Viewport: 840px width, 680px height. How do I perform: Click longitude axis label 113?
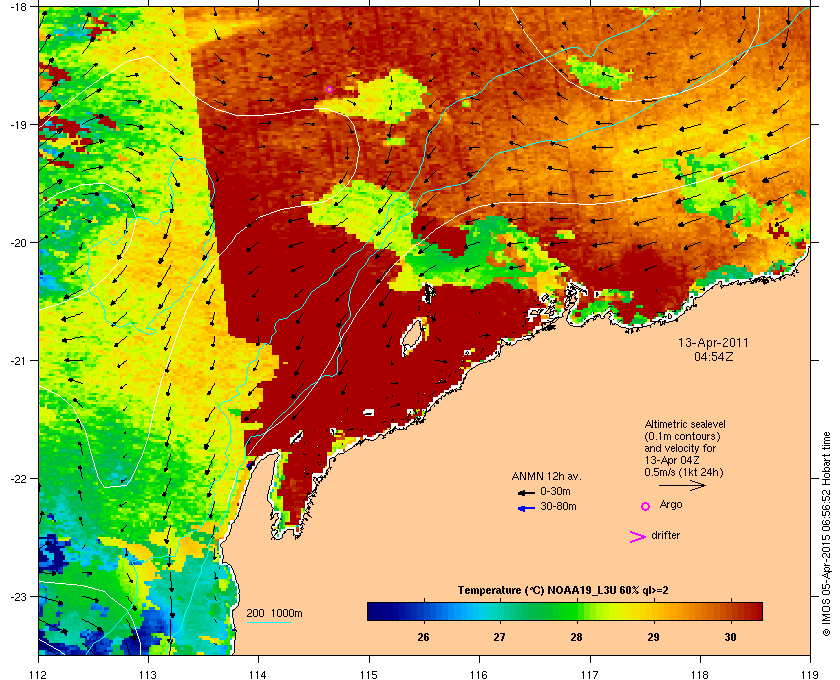pos(148,674)
